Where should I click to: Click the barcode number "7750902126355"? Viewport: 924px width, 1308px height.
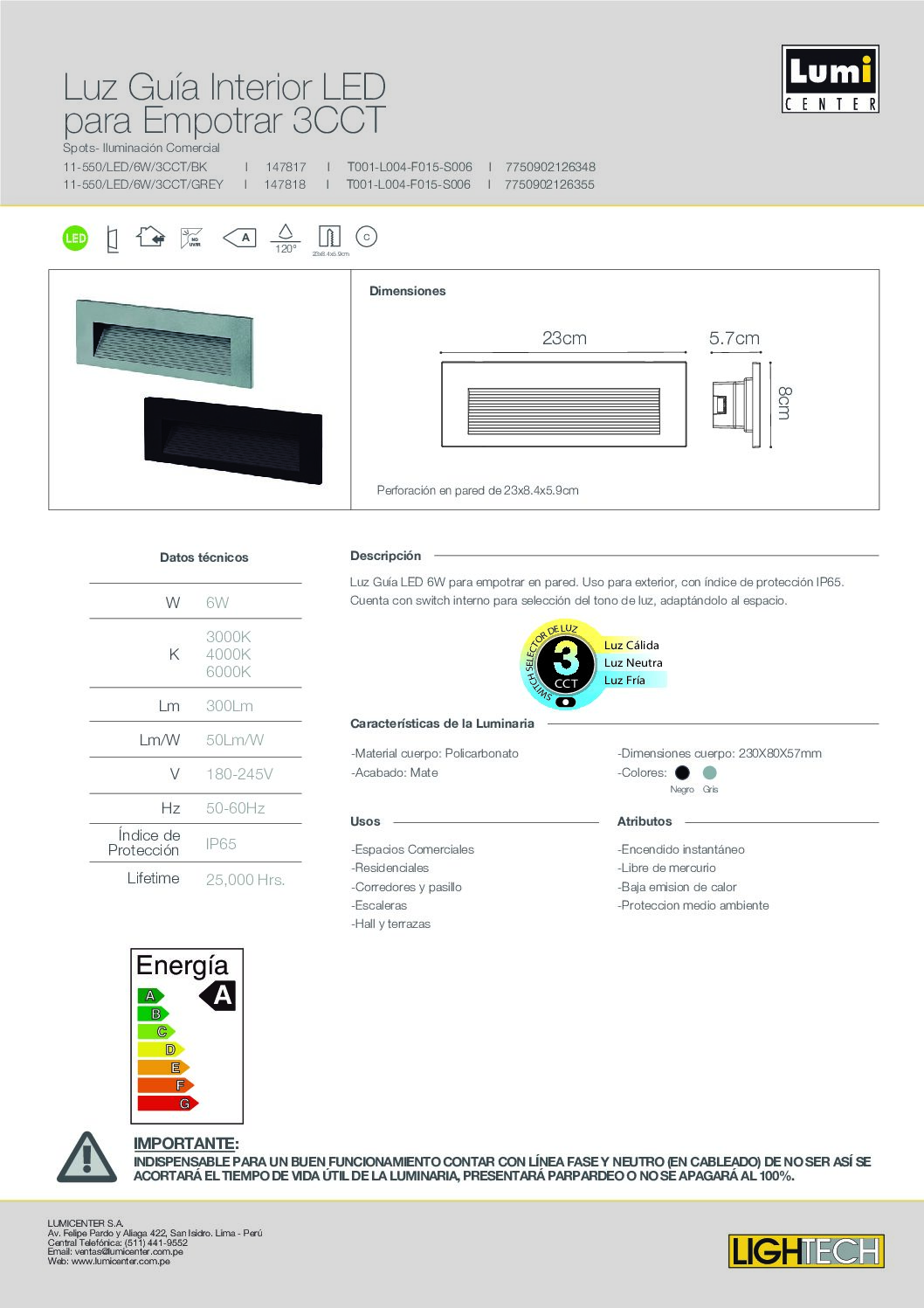click(549, 184)
